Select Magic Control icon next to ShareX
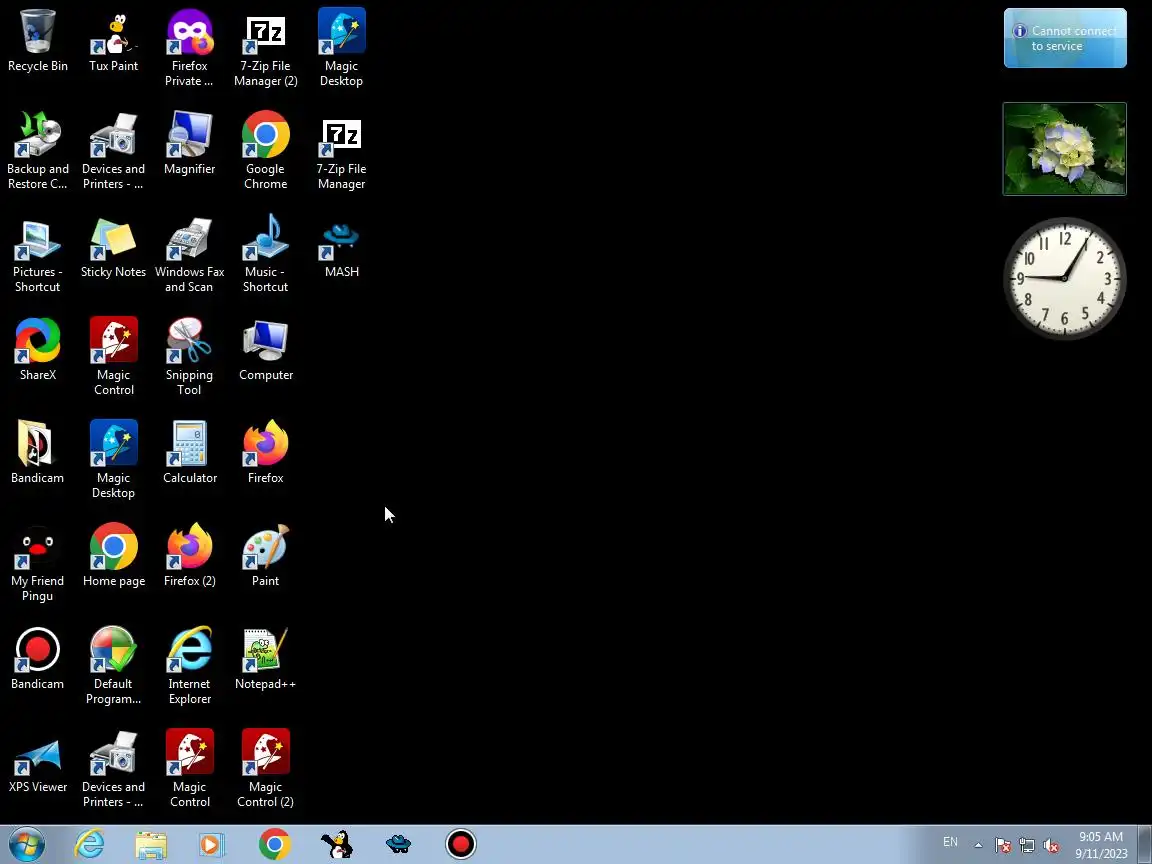This screenshot has height=864, width=1152. pyautogui.click(x=113, y=356)
